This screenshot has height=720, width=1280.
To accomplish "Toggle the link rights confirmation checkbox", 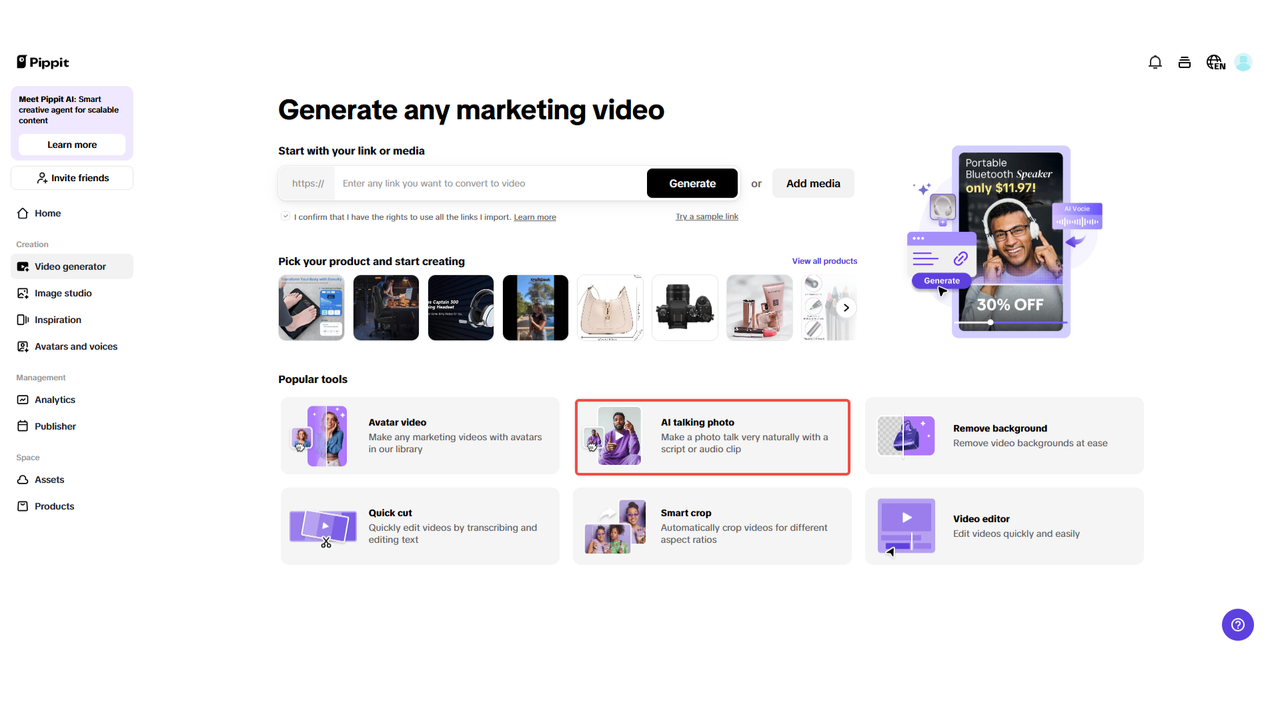I will [x=285, y=216].
